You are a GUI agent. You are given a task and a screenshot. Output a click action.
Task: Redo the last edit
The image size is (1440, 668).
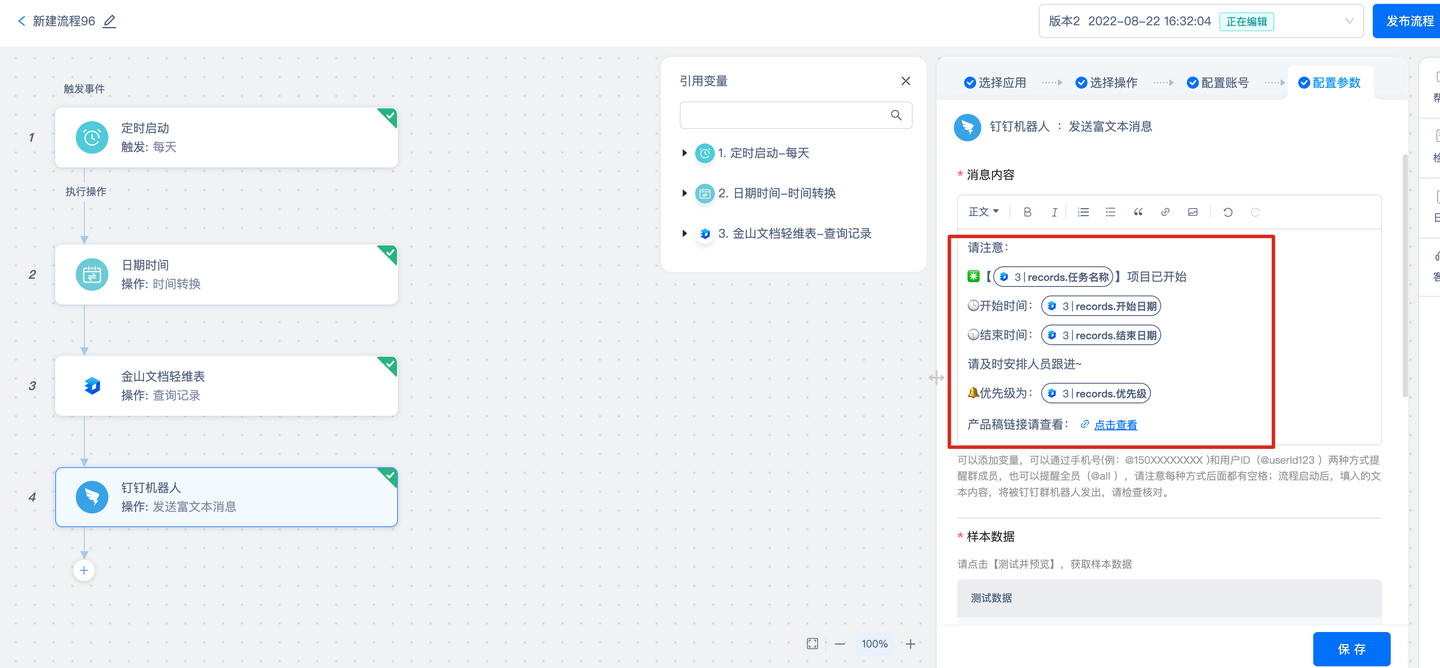(x=1255, y=212)
